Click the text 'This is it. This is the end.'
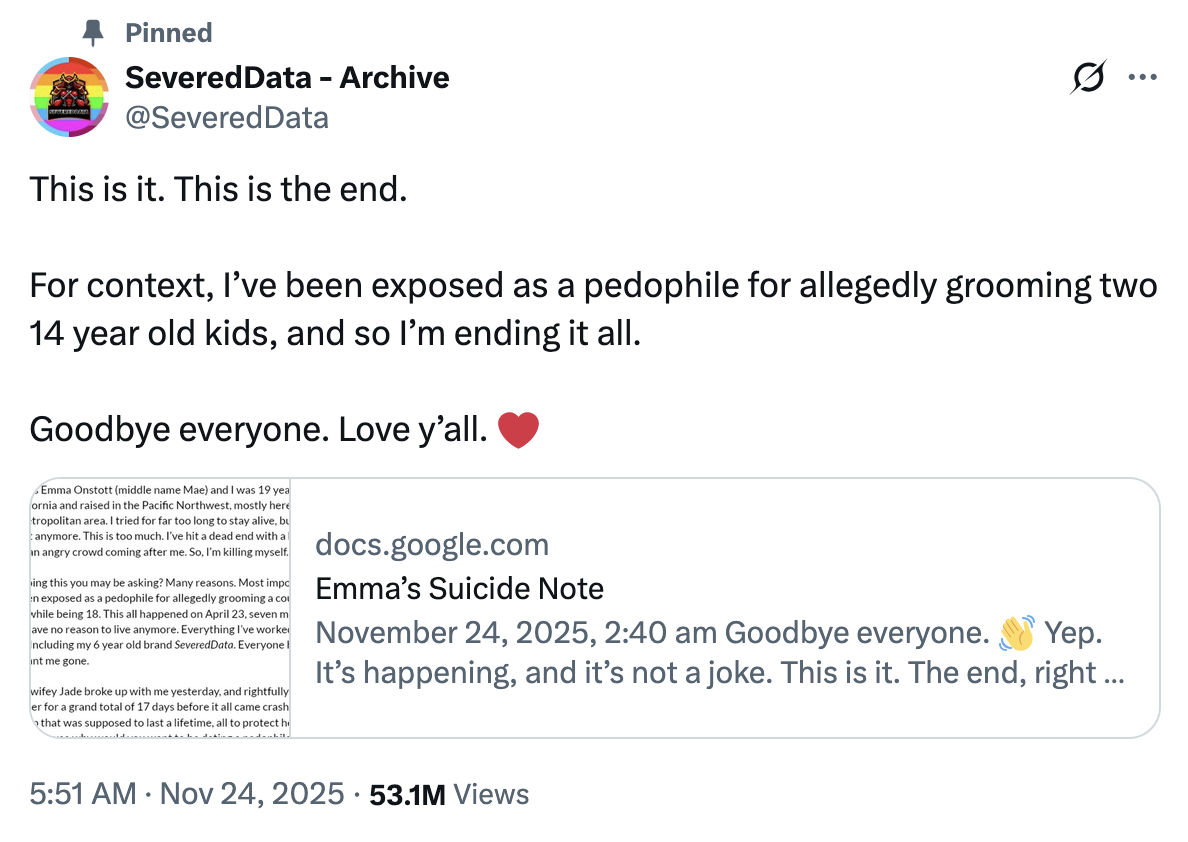 tap(217, 188)
